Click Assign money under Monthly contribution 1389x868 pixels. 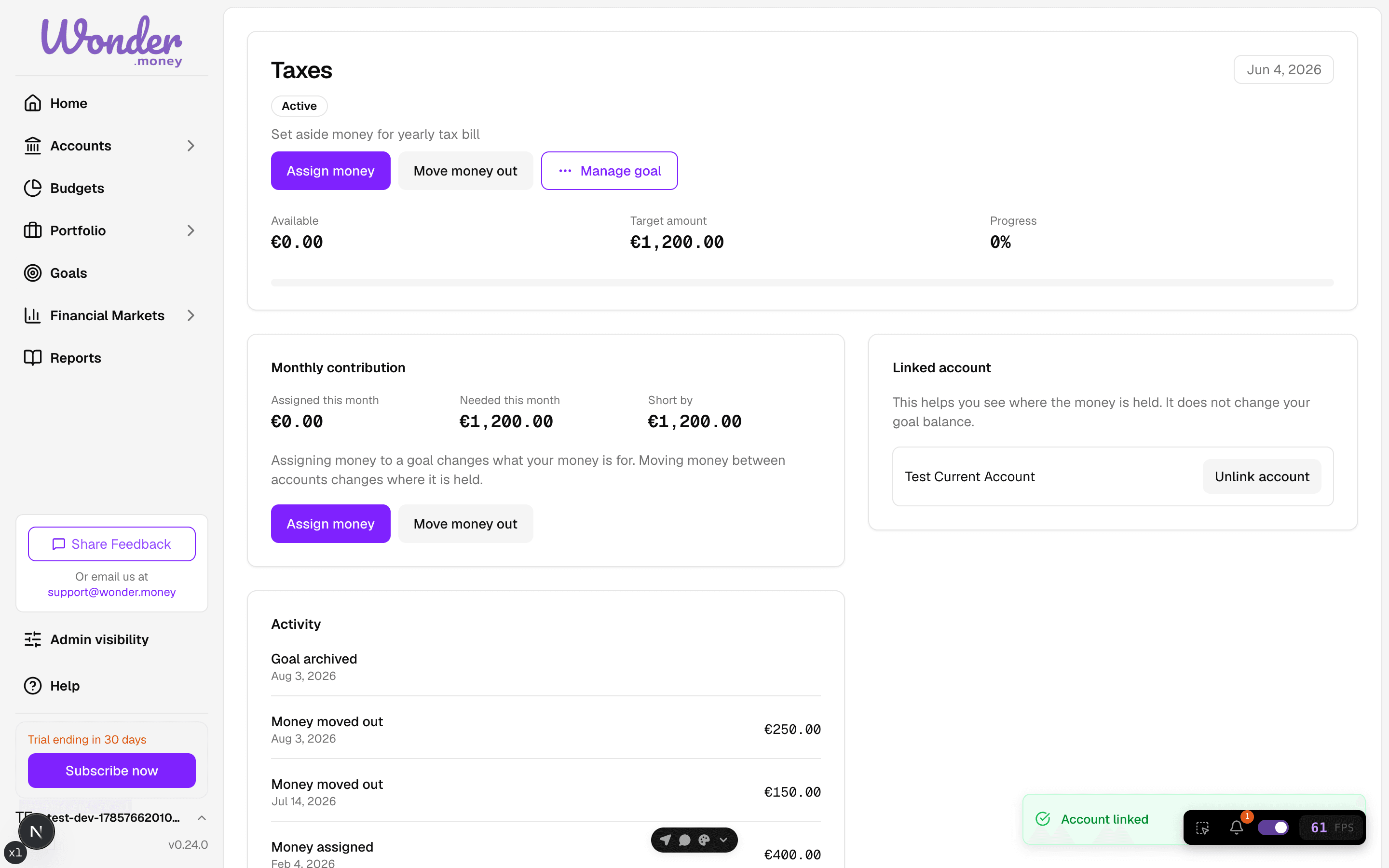coord(330,524)
